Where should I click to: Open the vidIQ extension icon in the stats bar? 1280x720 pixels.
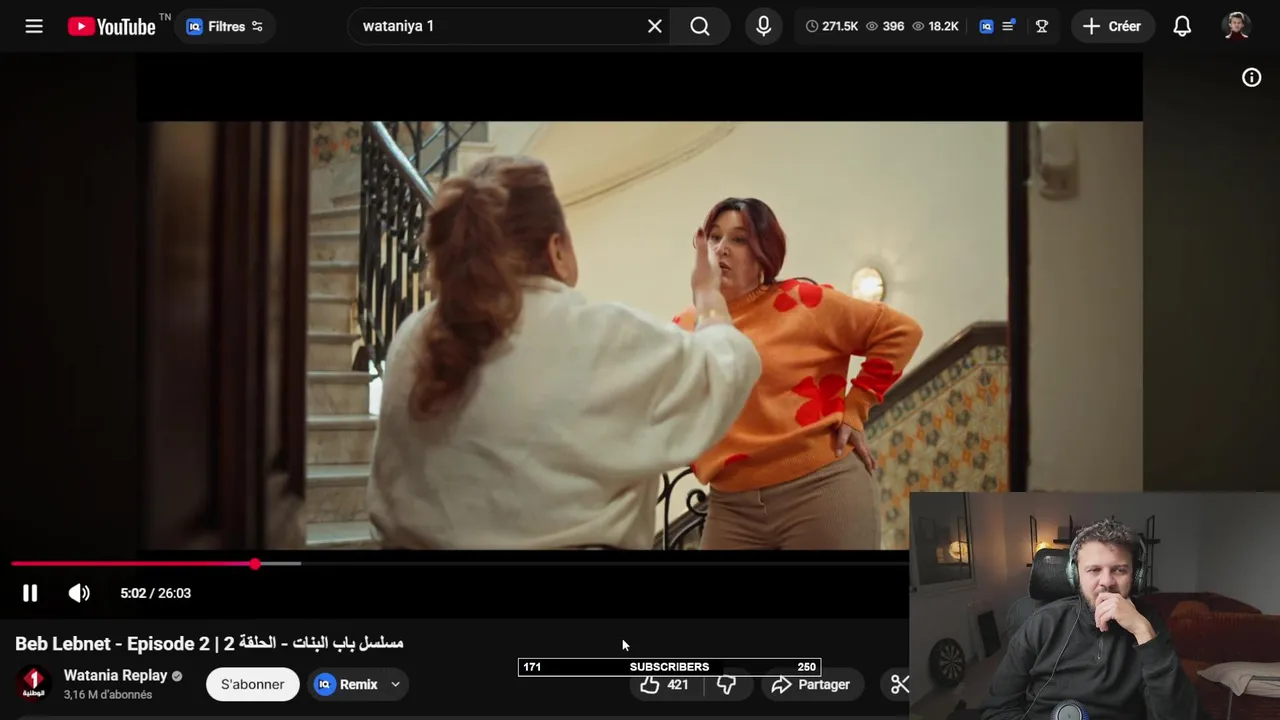click(x=986, y=26)
